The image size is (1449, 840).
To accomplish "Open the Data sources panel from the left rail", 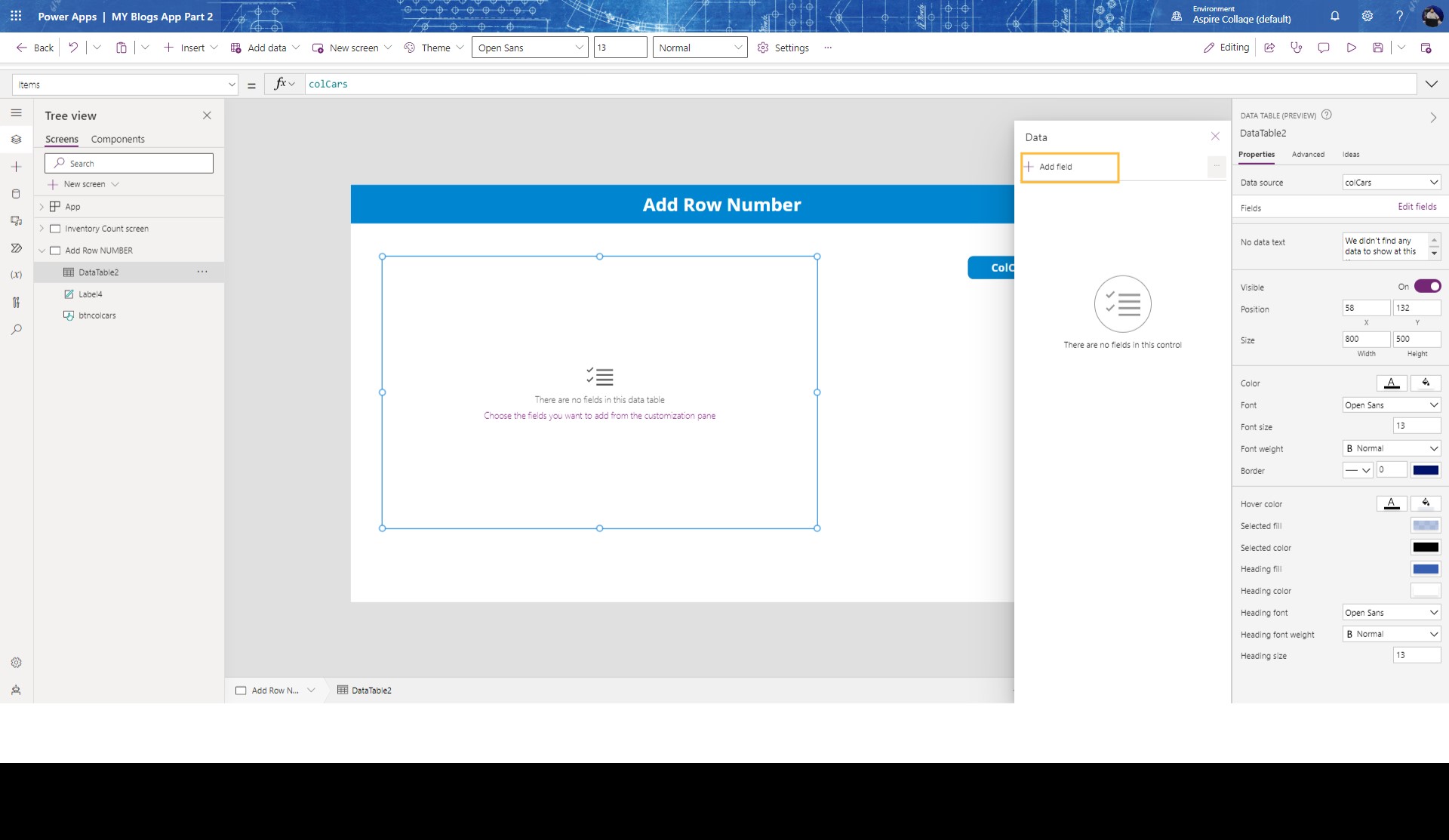I will click(17, 193).
